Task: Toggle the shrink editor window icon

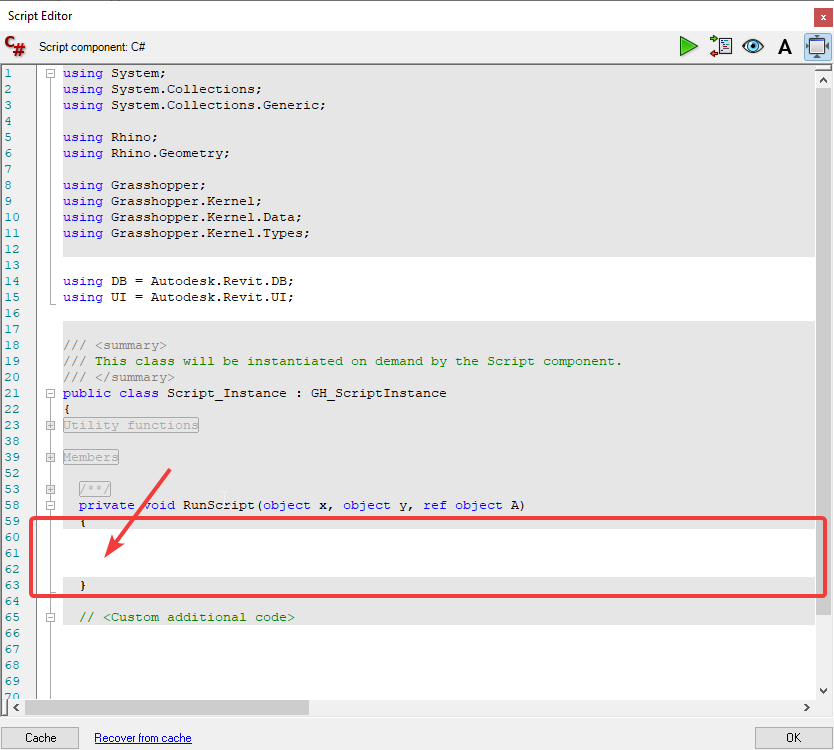Action: [817, 46]
